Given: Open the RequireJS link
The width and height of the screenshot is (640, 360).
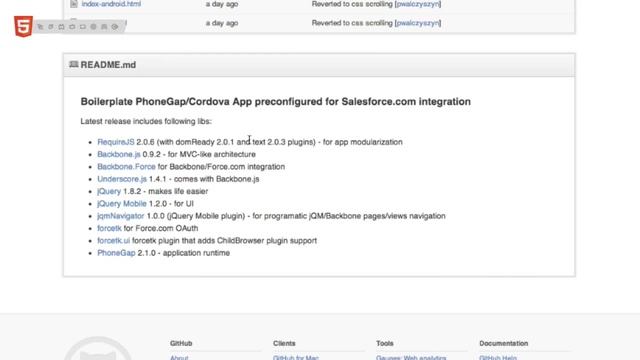Looking at the screenshot, I should [x=116, y=142].
